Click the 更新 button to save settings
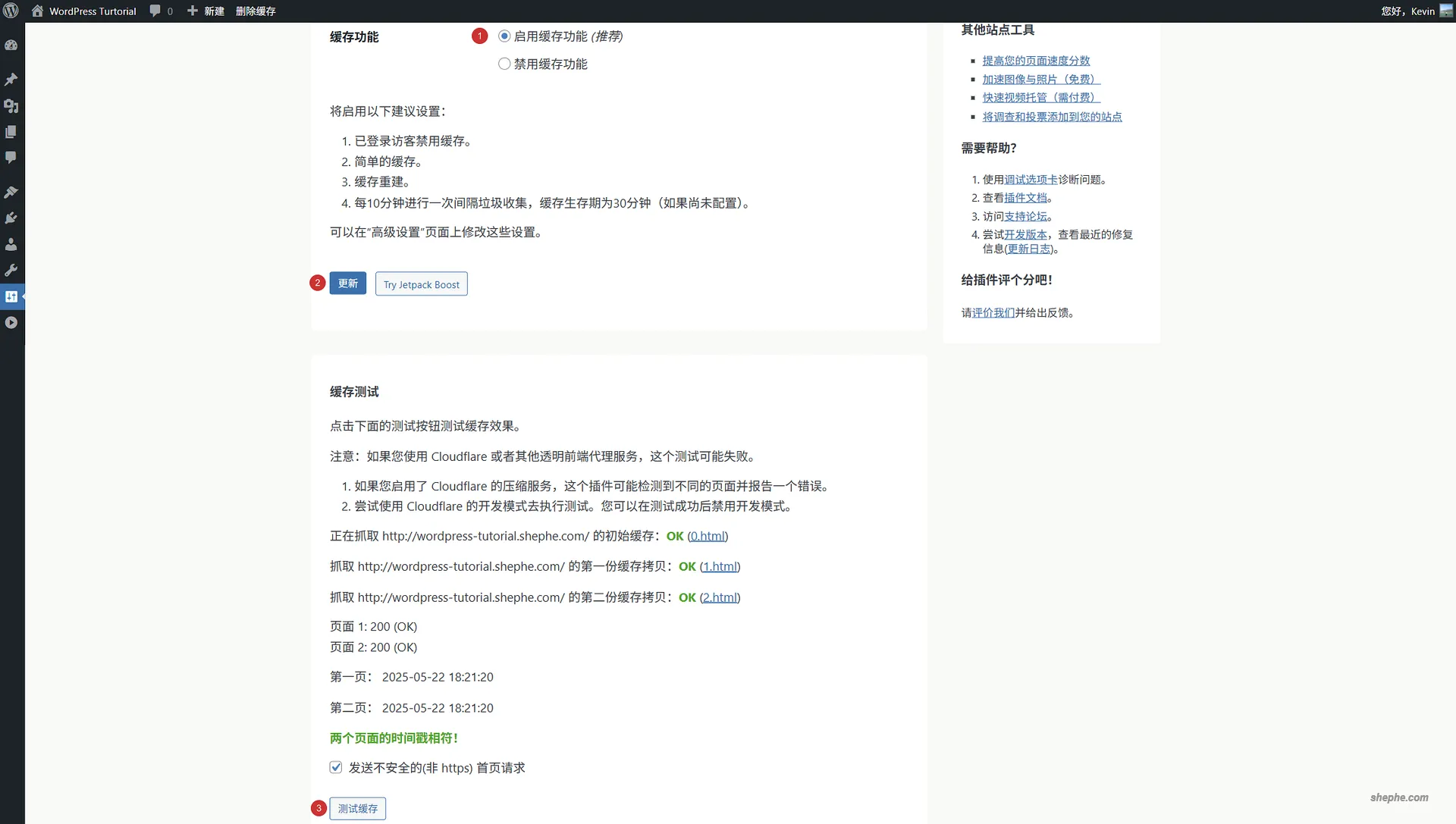This screenshot has height=824, width=1456. pyautogui.click(x=347, y=283)
